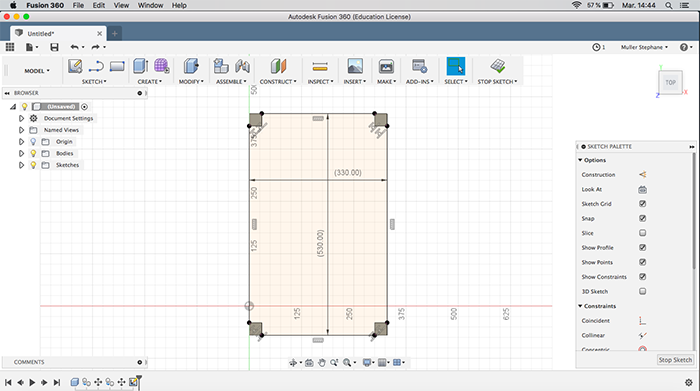Open the File menu
The height and width of the screenshot is (391, 700).
tap(78, 5)
